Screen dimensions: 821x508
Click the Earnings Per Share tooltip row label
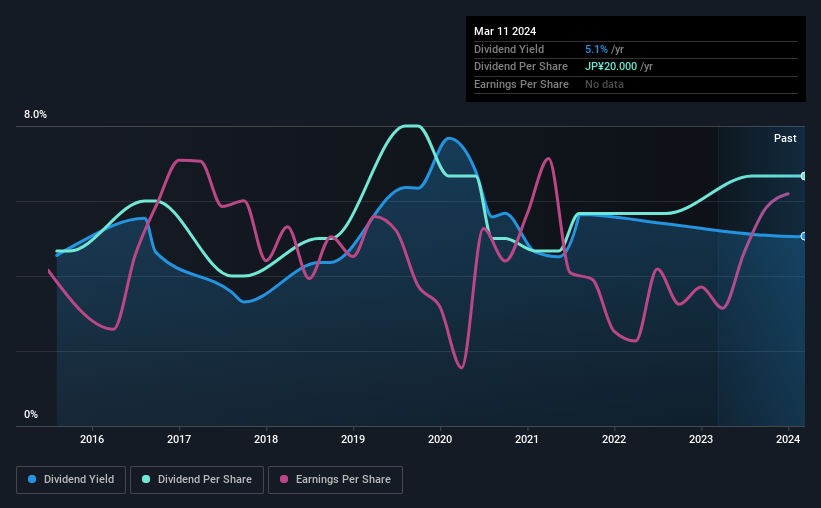(x=522, y=84)
